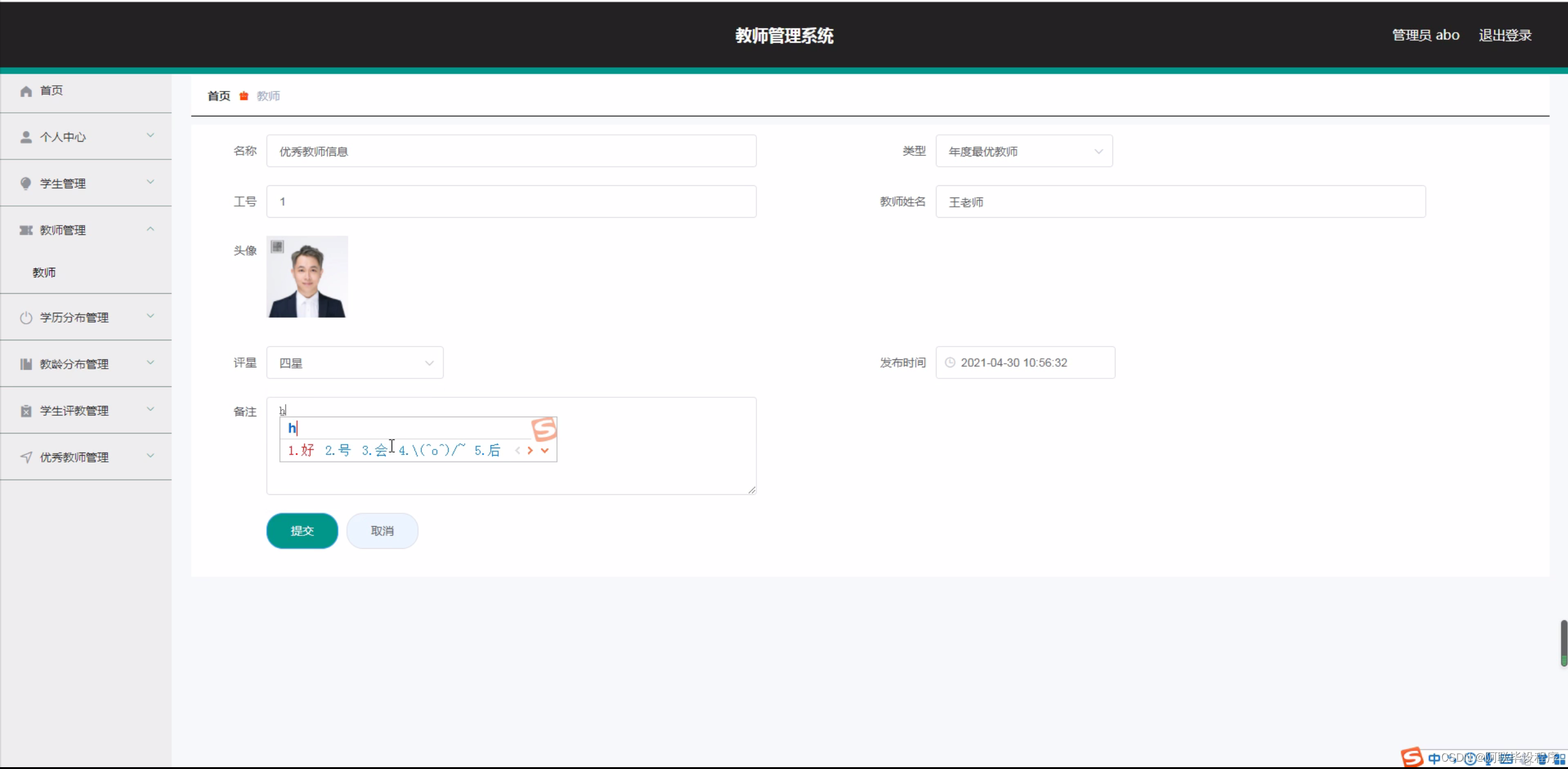Click the 学生管理 sidebar icon
Screen dimensions: 1568x769
coord(26,183)
